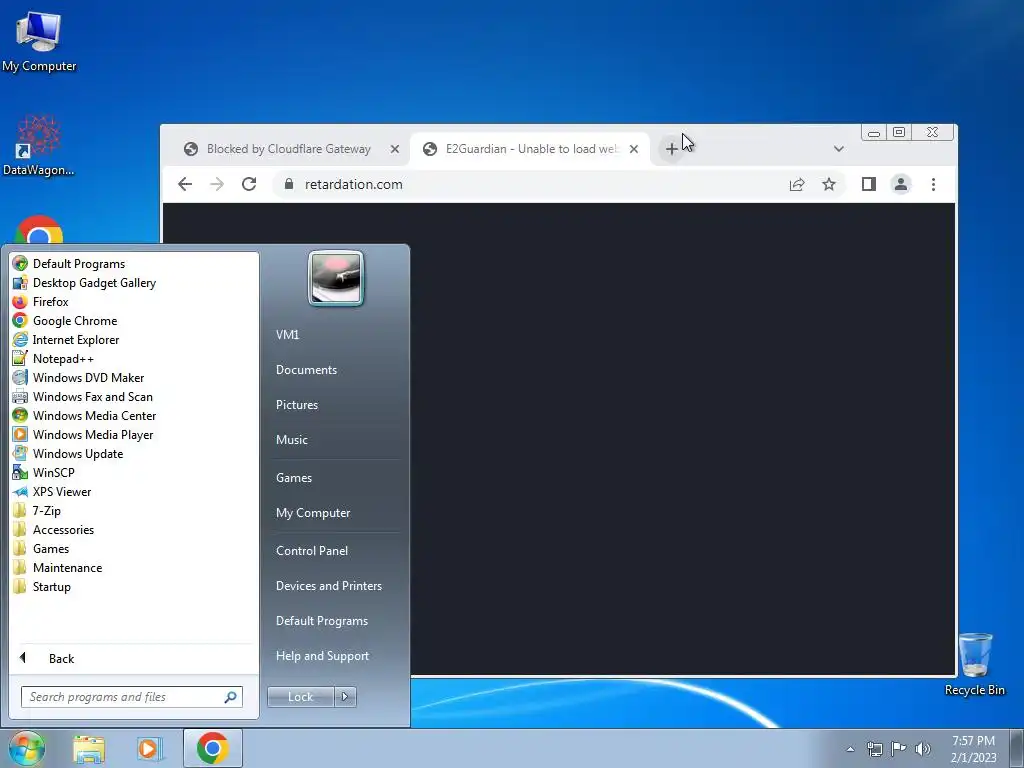Select the Recycle Bin desktop icon
The image size is (1024, 768).
click(x=975, y=664)
